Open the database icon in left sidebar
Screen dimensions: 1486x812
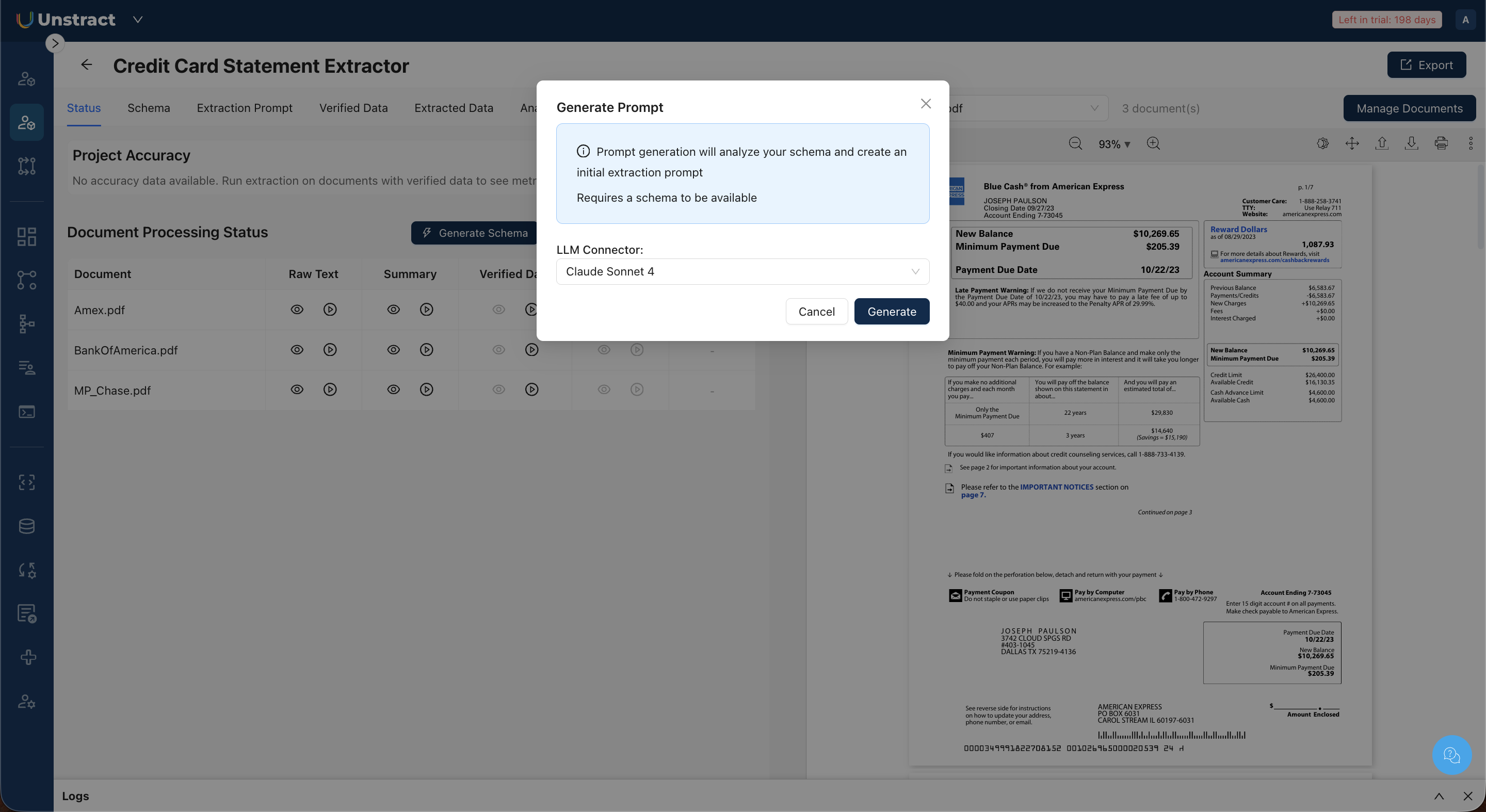[26, 526]
